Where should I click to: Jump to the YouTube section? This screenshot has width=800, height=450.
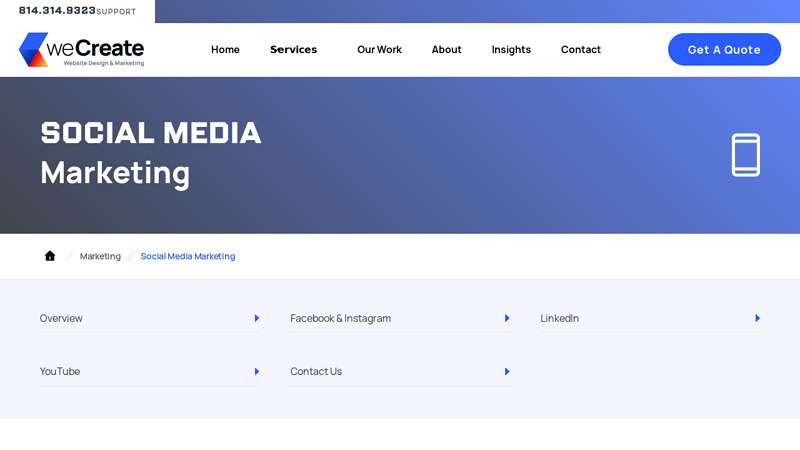point(149,371)
